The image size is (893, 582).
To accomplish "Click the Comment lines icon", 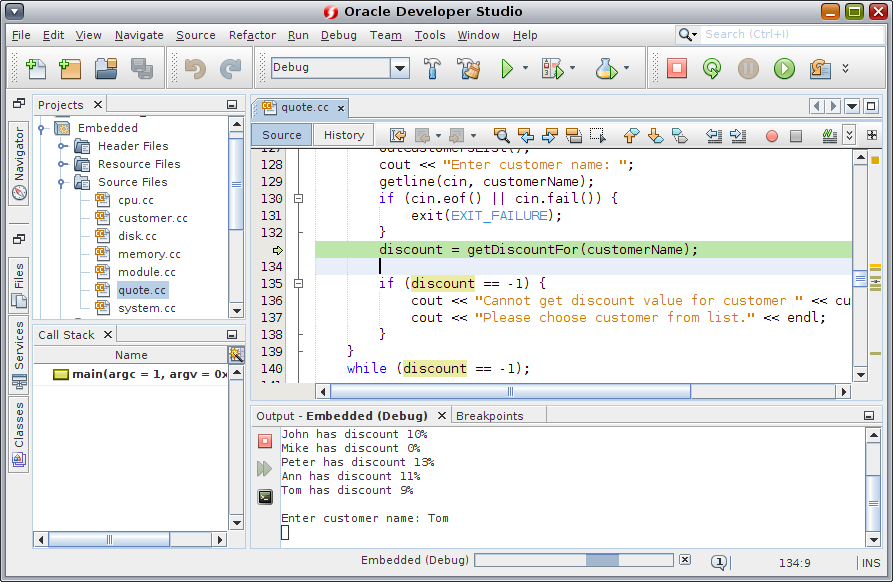I will (x=830, y=135).
